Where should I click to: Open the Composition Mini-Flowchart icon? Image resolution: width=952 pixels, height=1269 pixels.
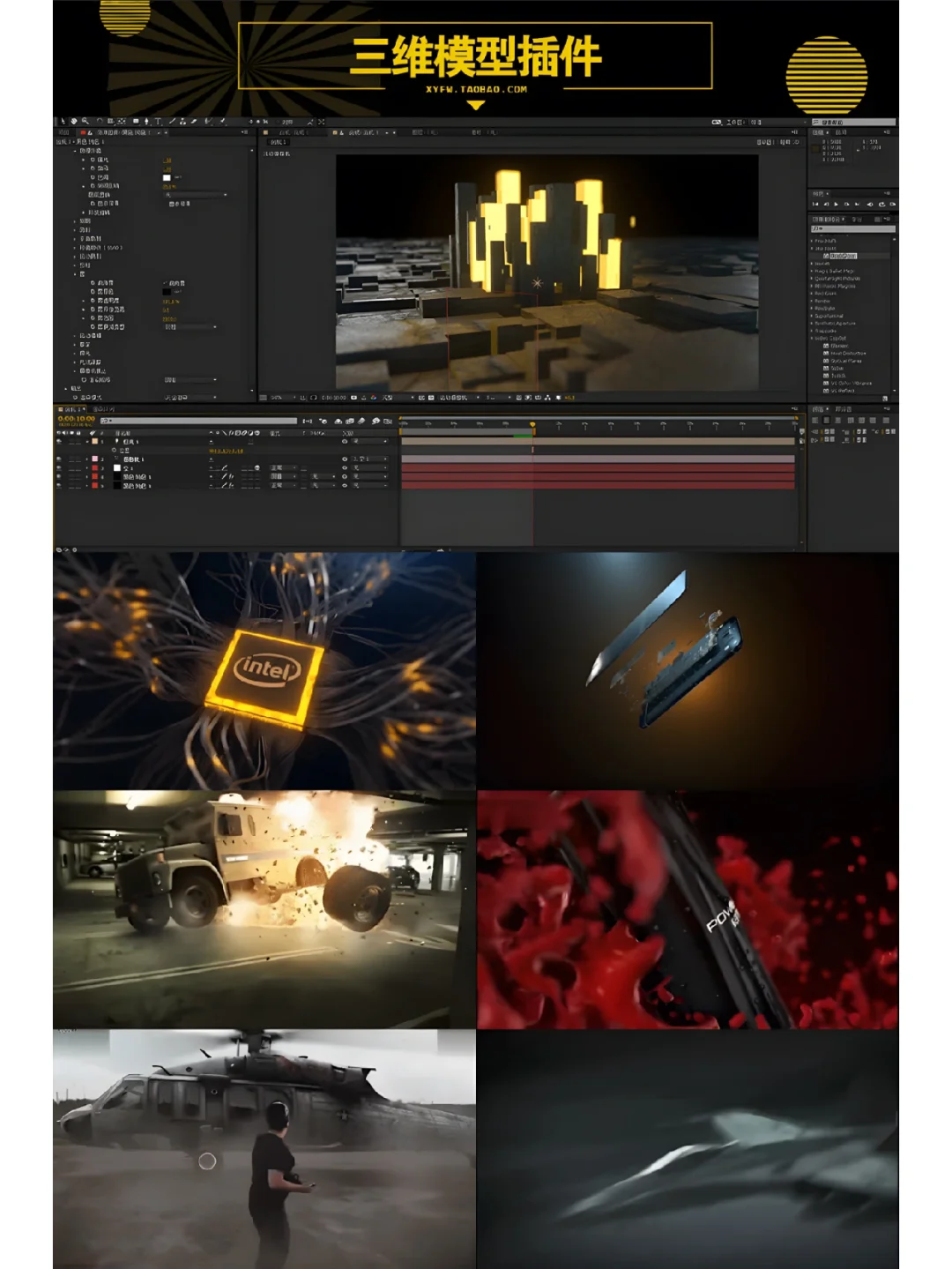pyautogui.click(x=308, y=421)
